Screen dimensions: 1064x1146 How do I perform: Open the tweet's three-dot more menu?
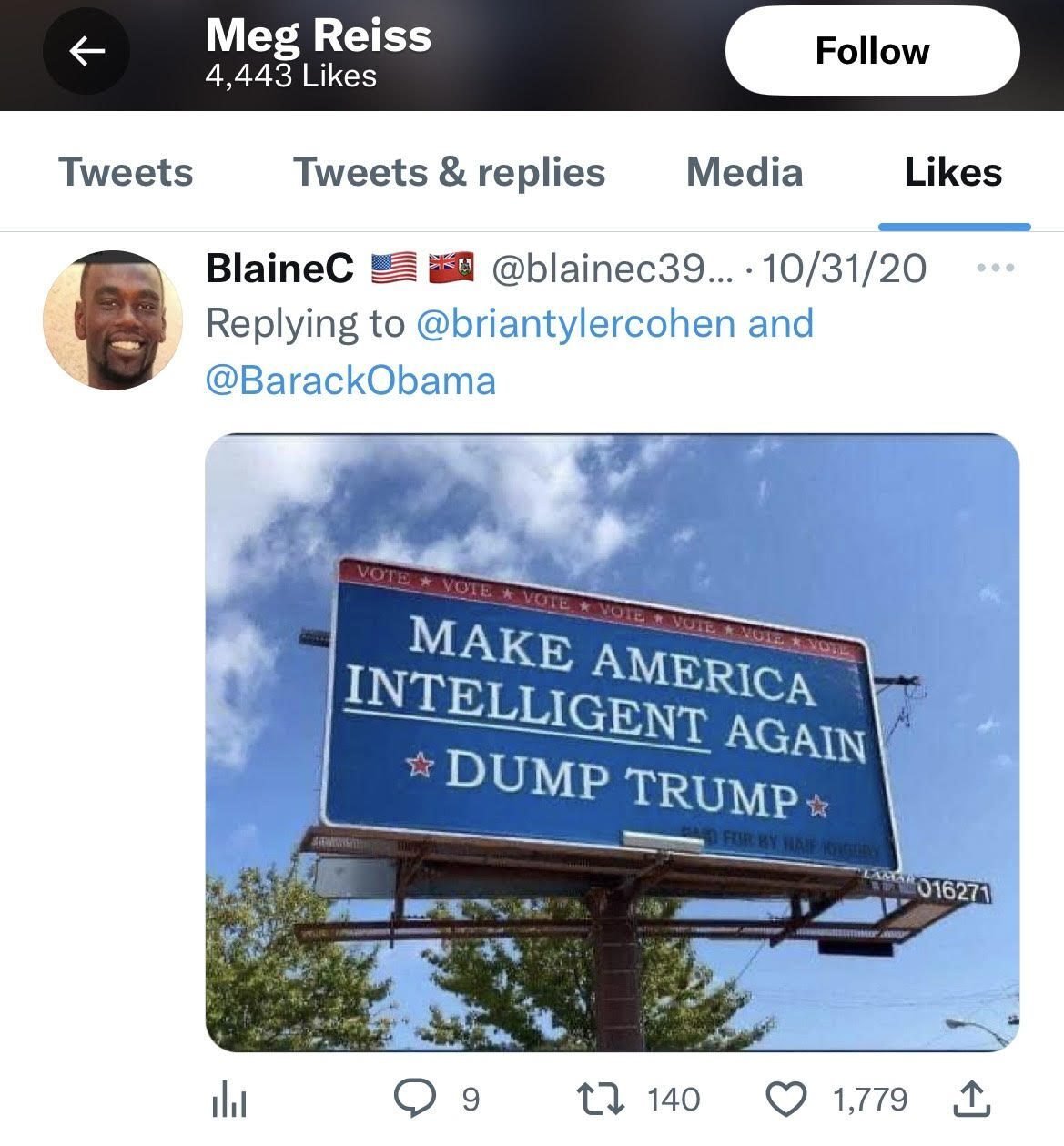click(x=994, y=269)
